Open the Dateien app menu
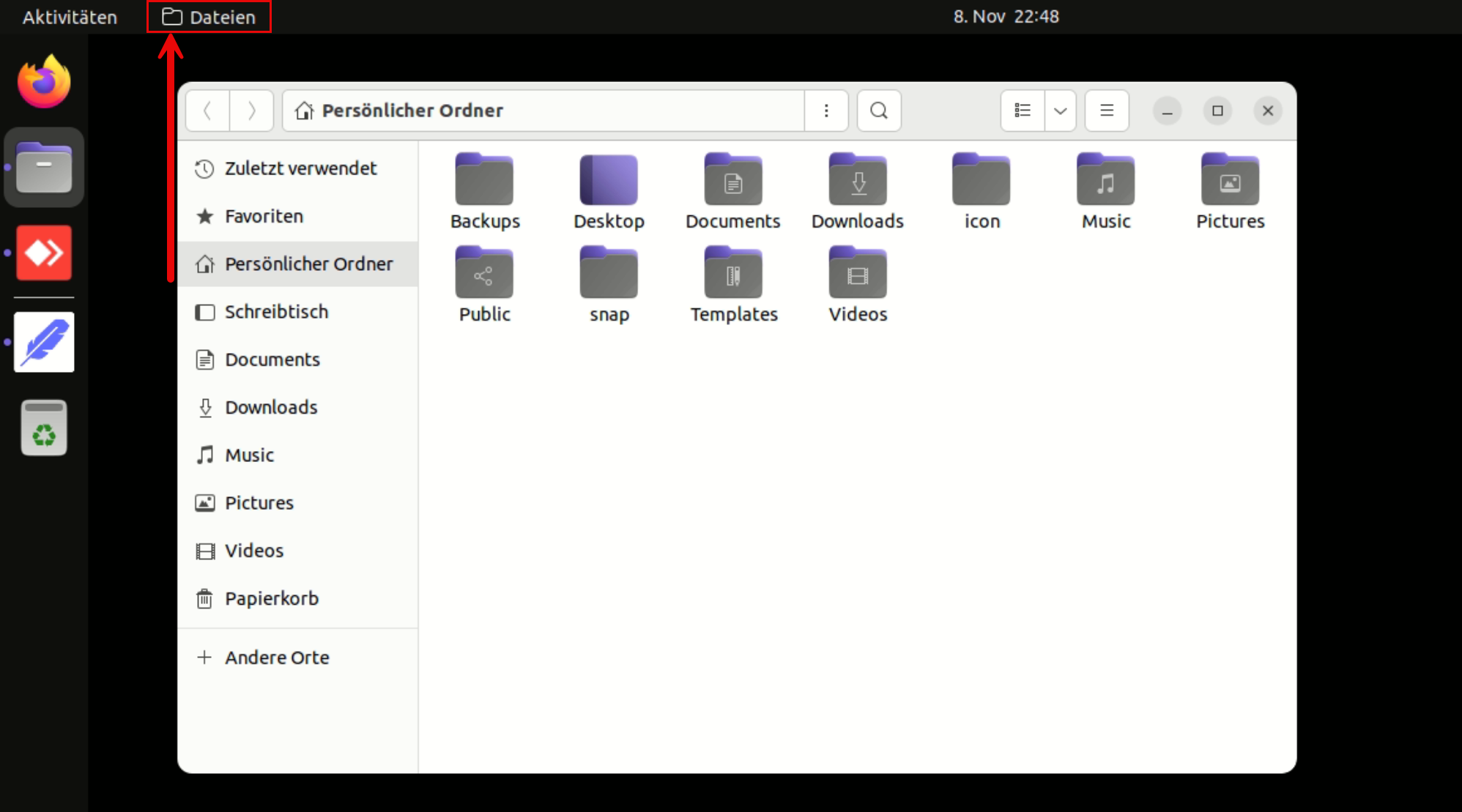Viewport: 1462px width, 812px height. [209, 17]
